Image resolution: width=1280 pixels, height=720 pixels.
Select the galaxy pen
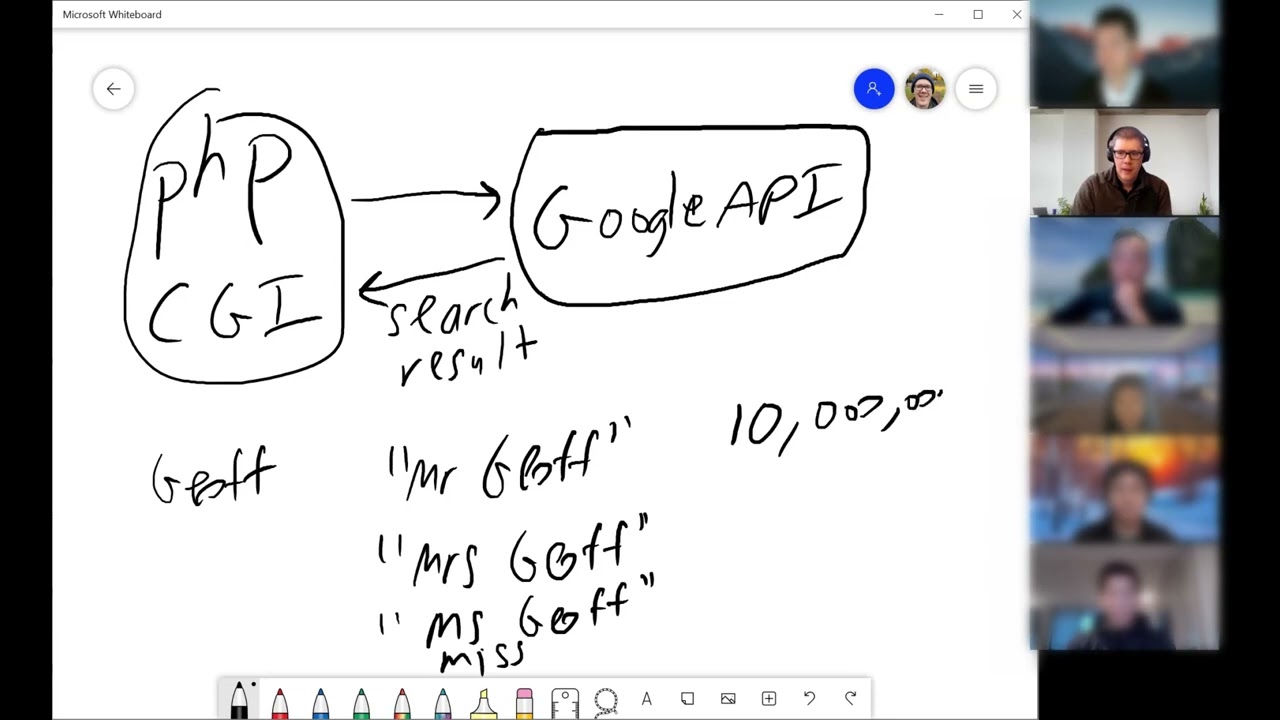[443, 702]
